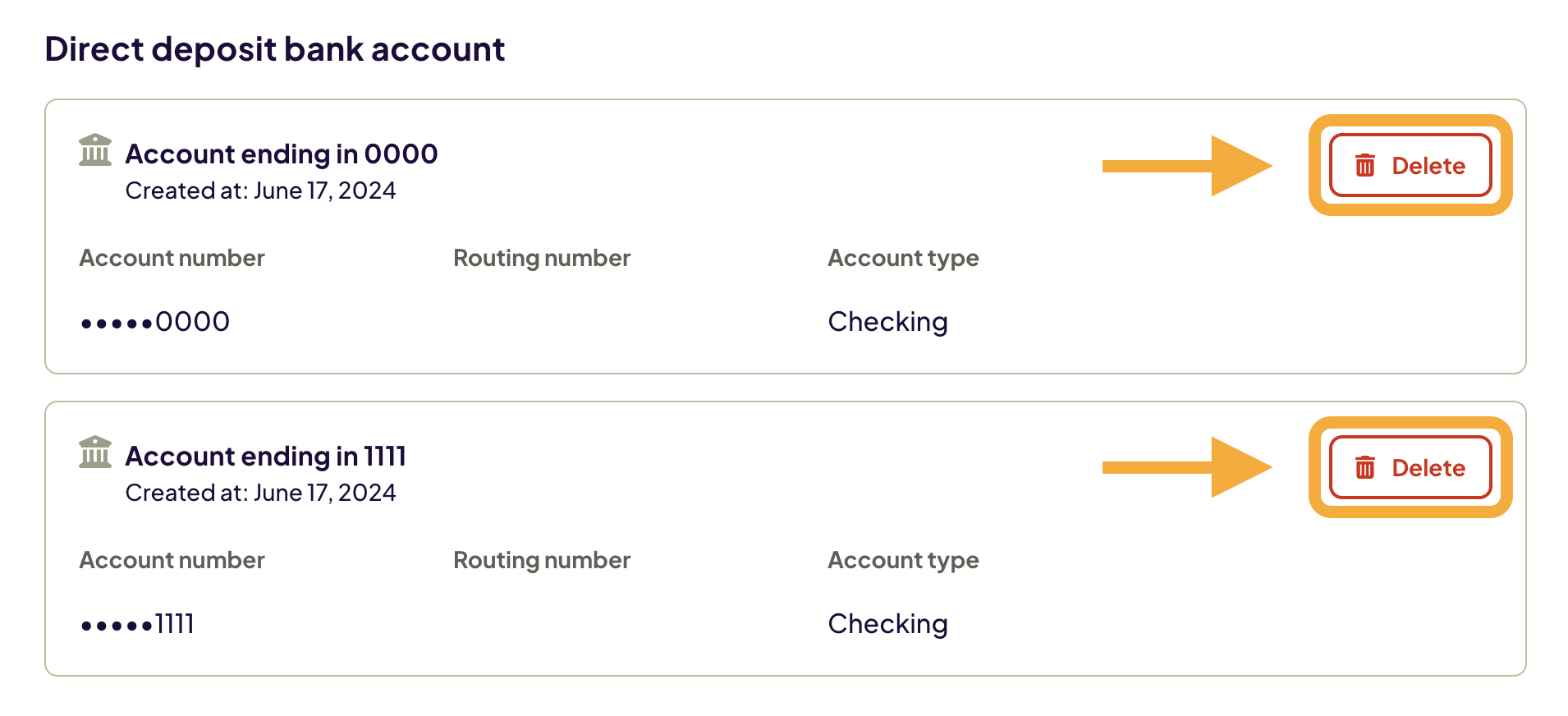Click 'Direct deposit bank account' page title

click(274, 49)
